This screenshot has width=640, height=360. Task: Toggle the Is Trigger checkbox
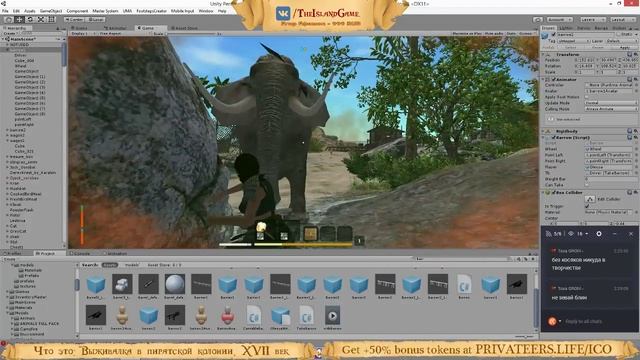tap(587, 207)
